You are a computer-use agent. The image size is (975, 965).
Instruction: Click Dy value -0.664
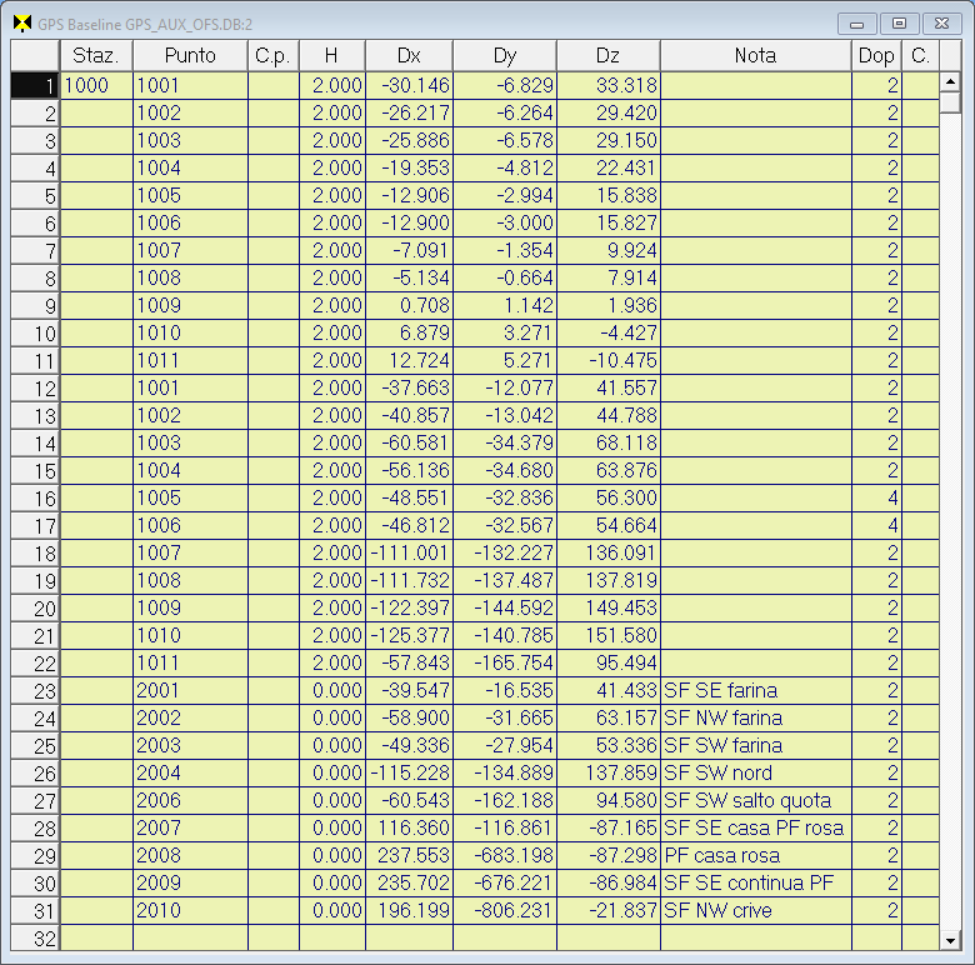point(505,278)
